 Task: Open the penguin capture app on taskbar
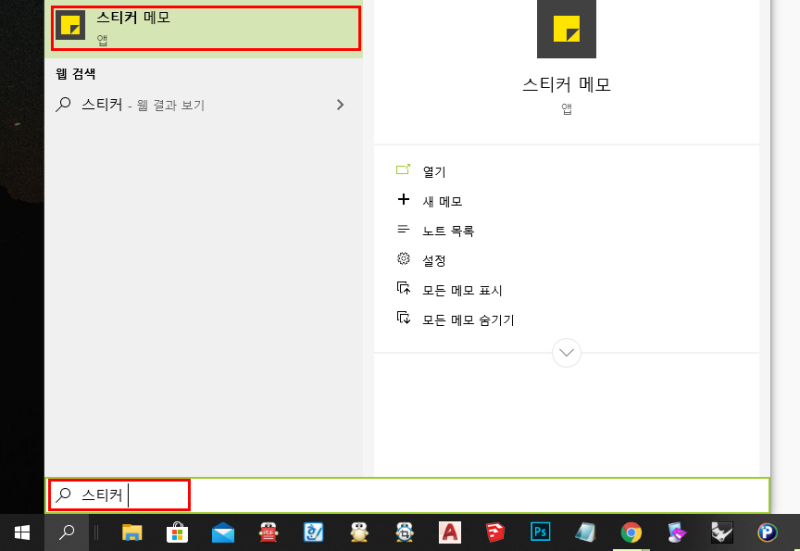pyautogui.click(x=405, y=533)
